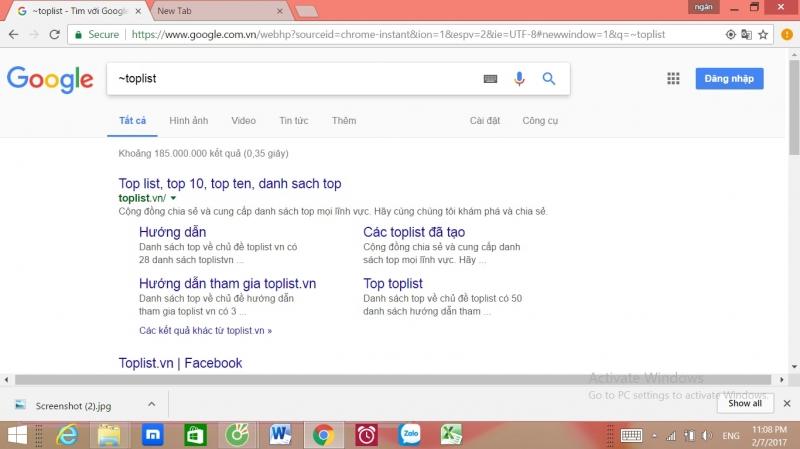Bookmark this page with the star icon

click(x=763, y=34)
